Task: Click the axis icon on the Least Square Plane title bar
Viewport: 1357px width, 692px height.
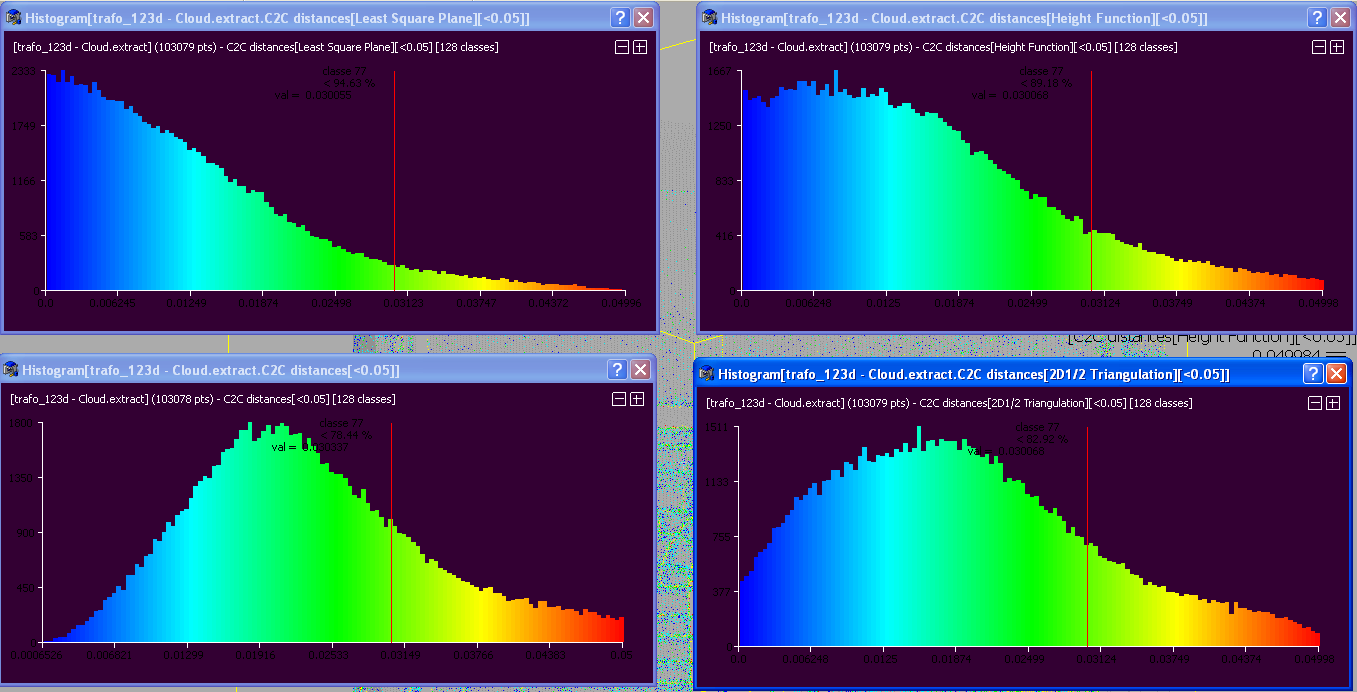Action: tap(11, 17)
